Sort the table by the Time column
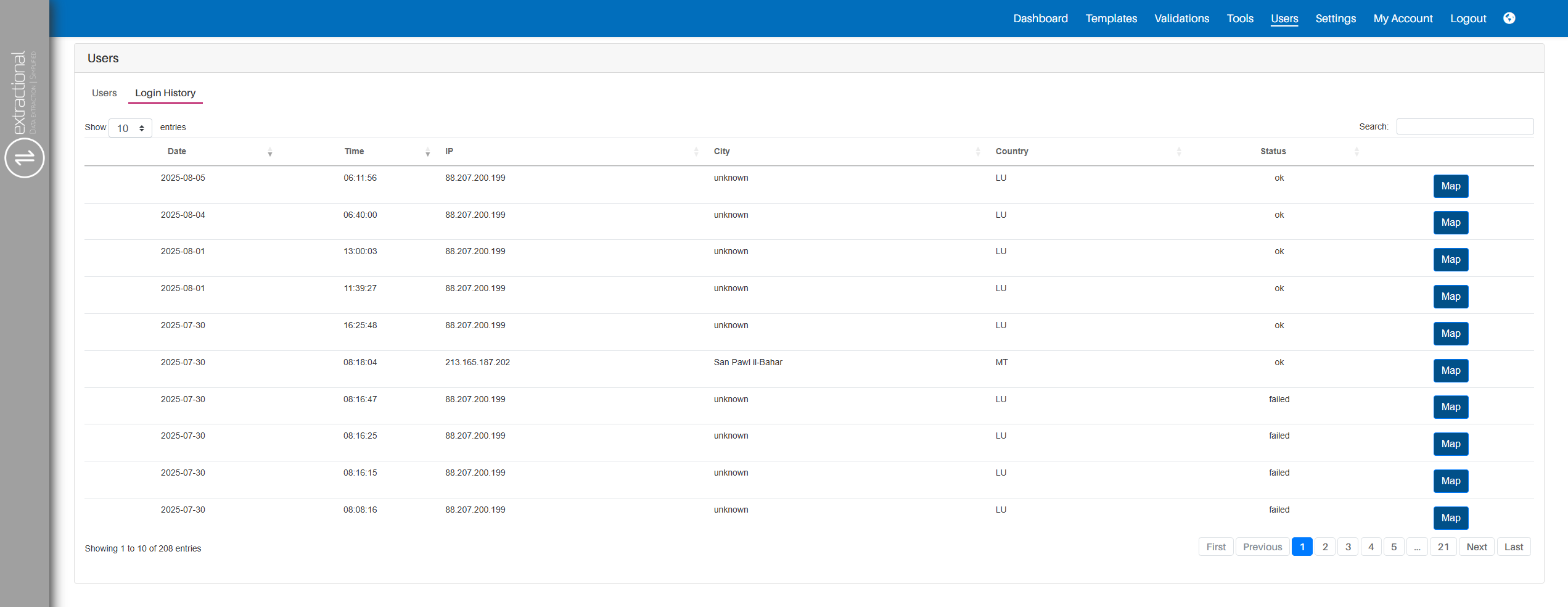 (x=355, y=152)
